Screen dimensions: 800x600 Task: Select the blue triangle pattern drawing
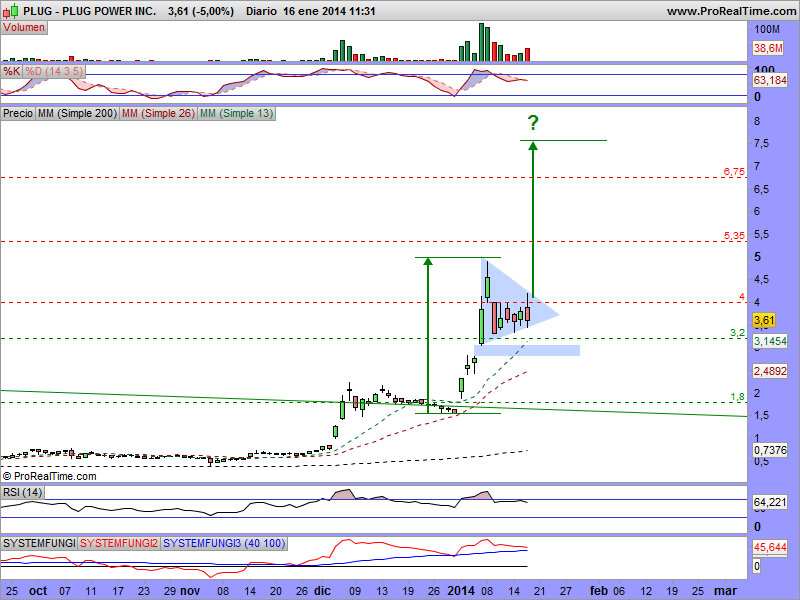coord(513,306)
